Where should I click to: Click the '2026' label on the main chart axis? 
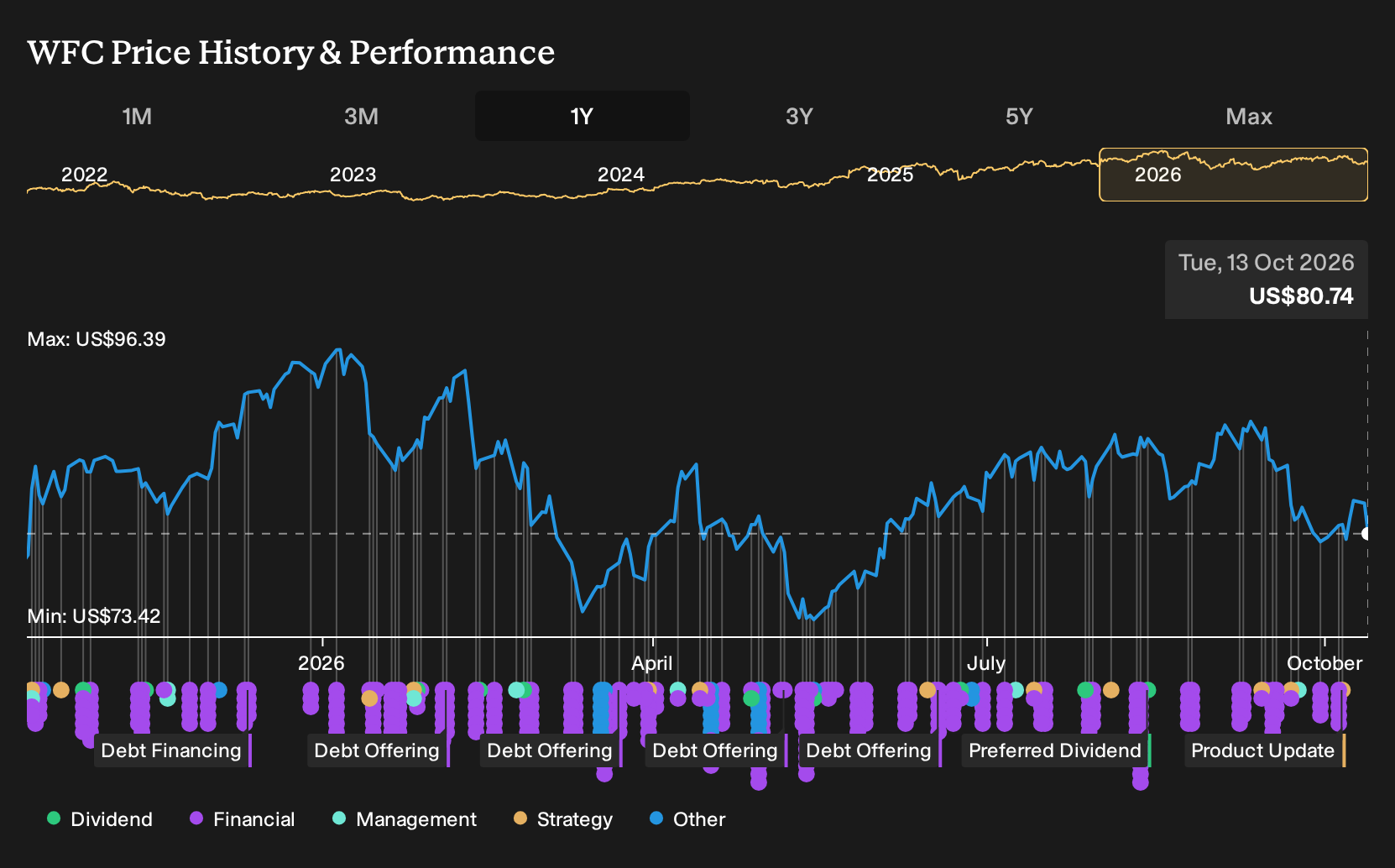coord(321,663)
